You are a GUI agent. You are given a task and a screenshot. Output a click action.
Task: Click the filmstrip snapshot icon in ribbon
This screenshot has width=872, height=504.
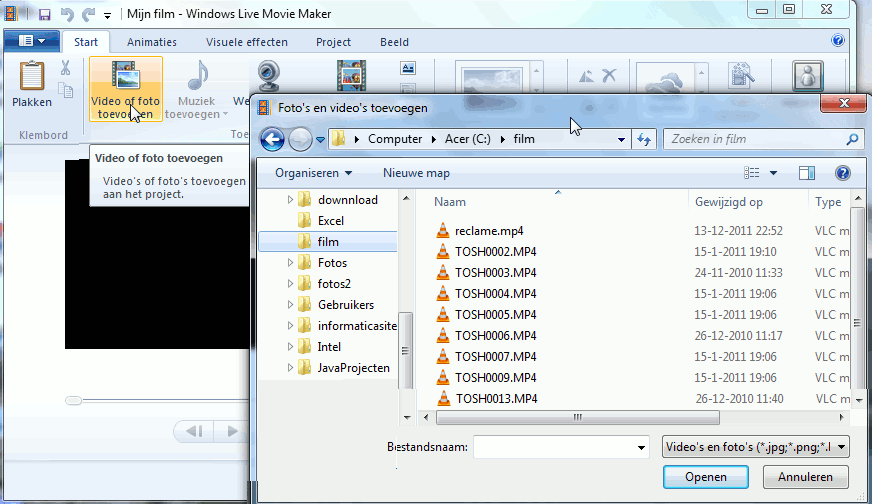pos(351,76)
